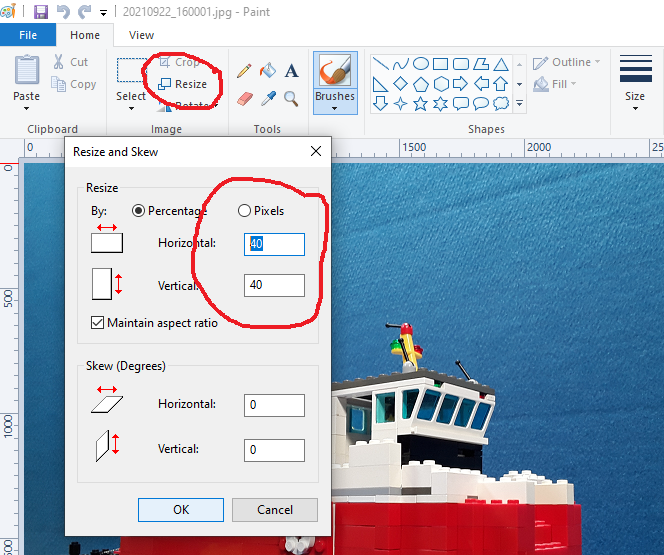
Task: Open the File menu
Action: [x=28, y=35]
